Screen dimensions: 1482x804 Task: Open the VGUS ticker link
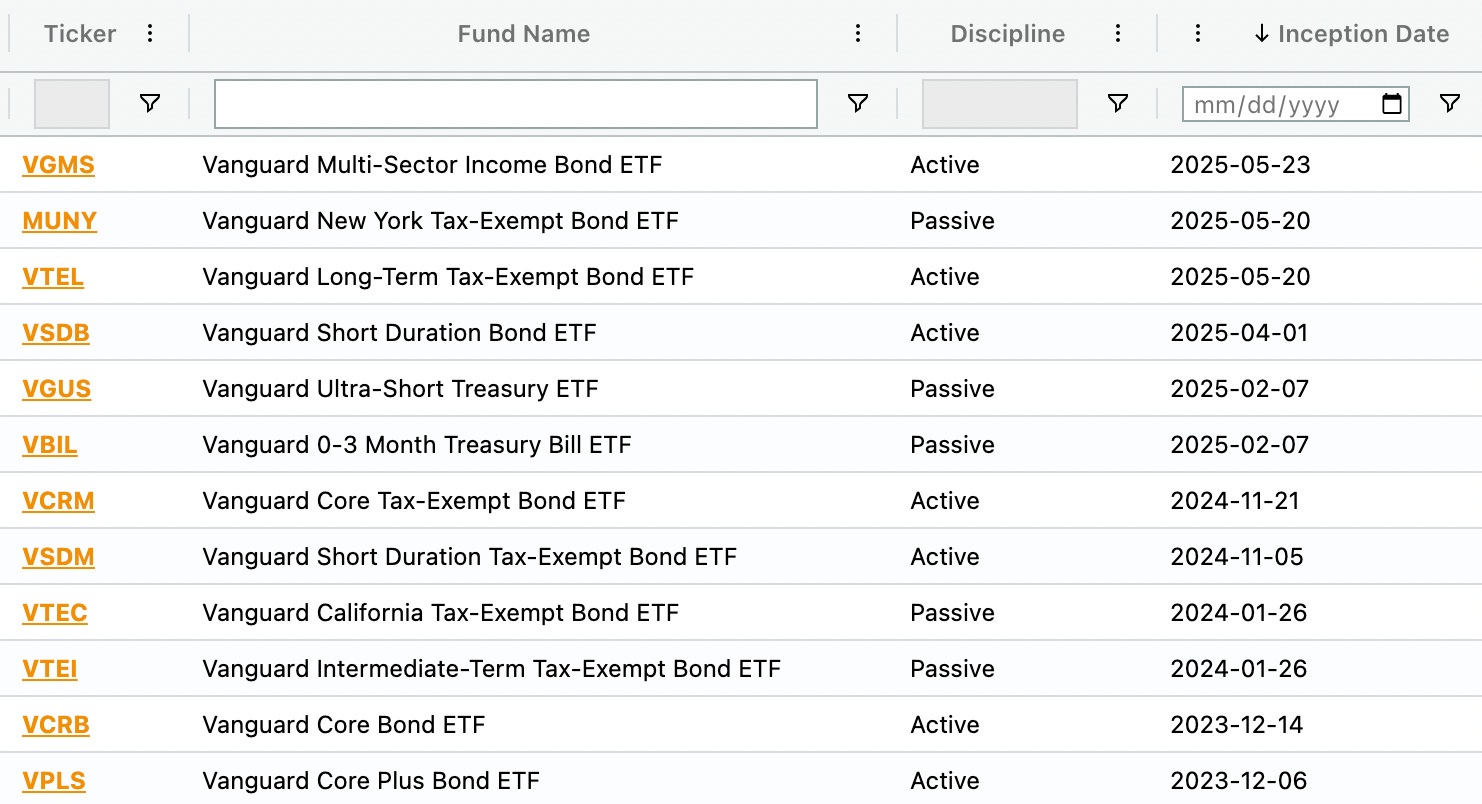(56, 389)
